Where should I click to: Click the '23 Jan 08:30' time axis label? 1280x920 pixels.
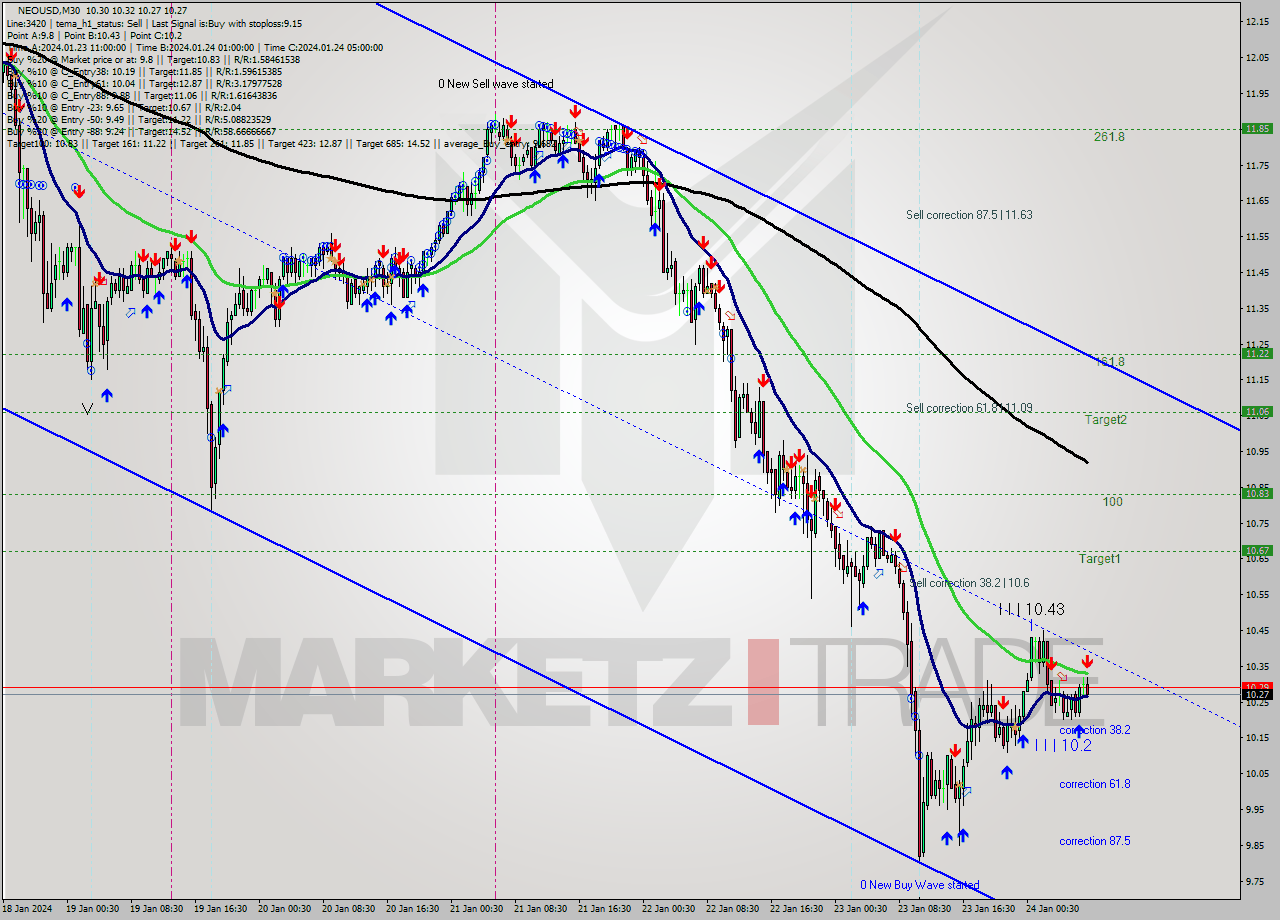[x=924, y=909]
